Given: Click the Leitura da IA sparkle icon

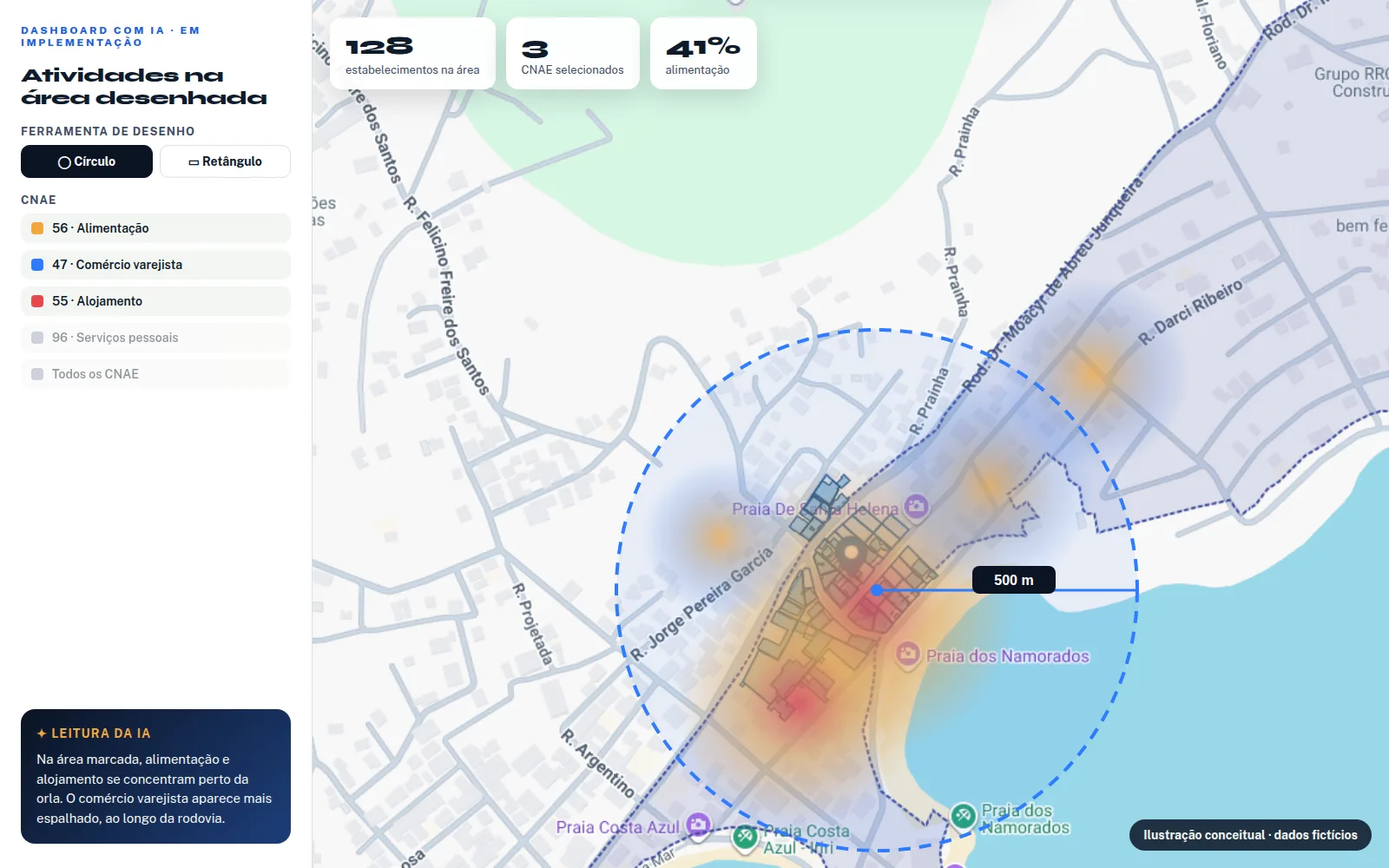Looking at the screenshot, I should pos(42,733).
